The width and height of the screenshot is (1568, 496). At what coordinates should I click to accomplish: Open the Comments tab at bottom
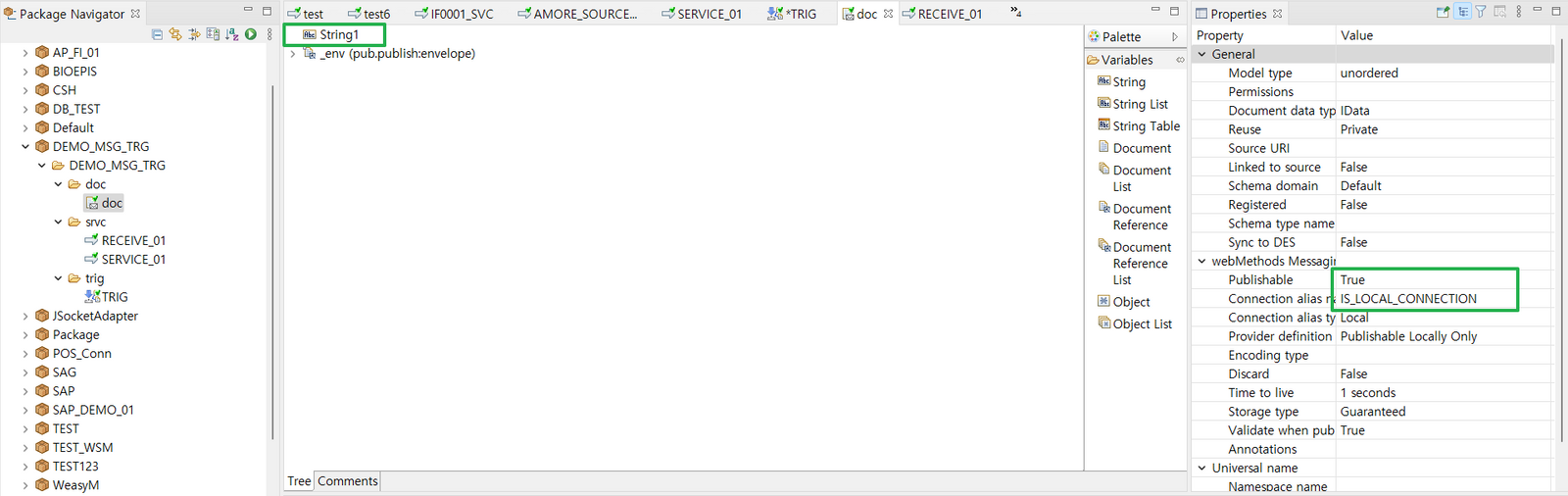tap(347, 481)
